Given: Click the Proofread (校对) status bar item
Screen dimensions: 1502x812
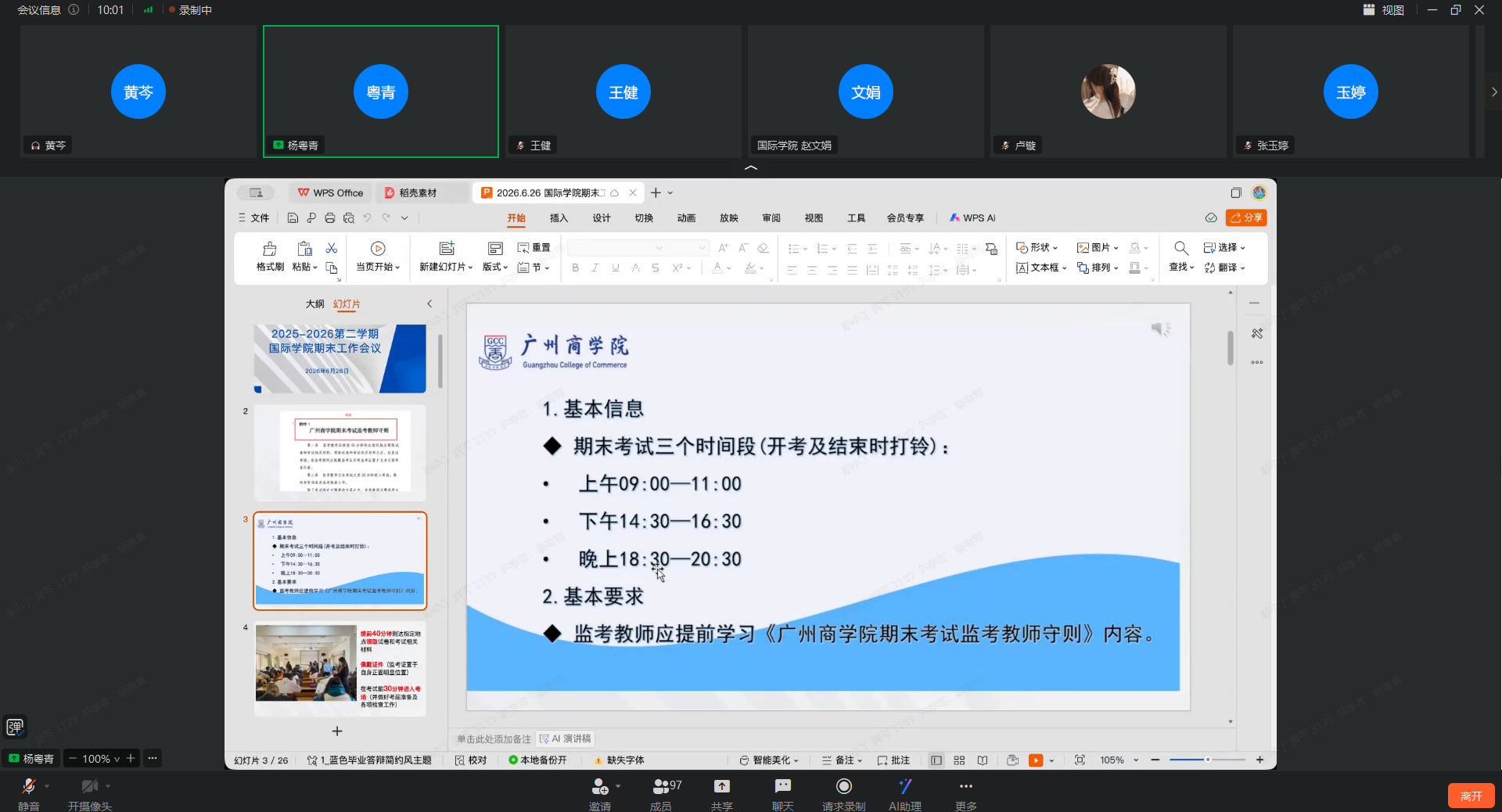Looking at the screenshot, I should click(471, 760).
